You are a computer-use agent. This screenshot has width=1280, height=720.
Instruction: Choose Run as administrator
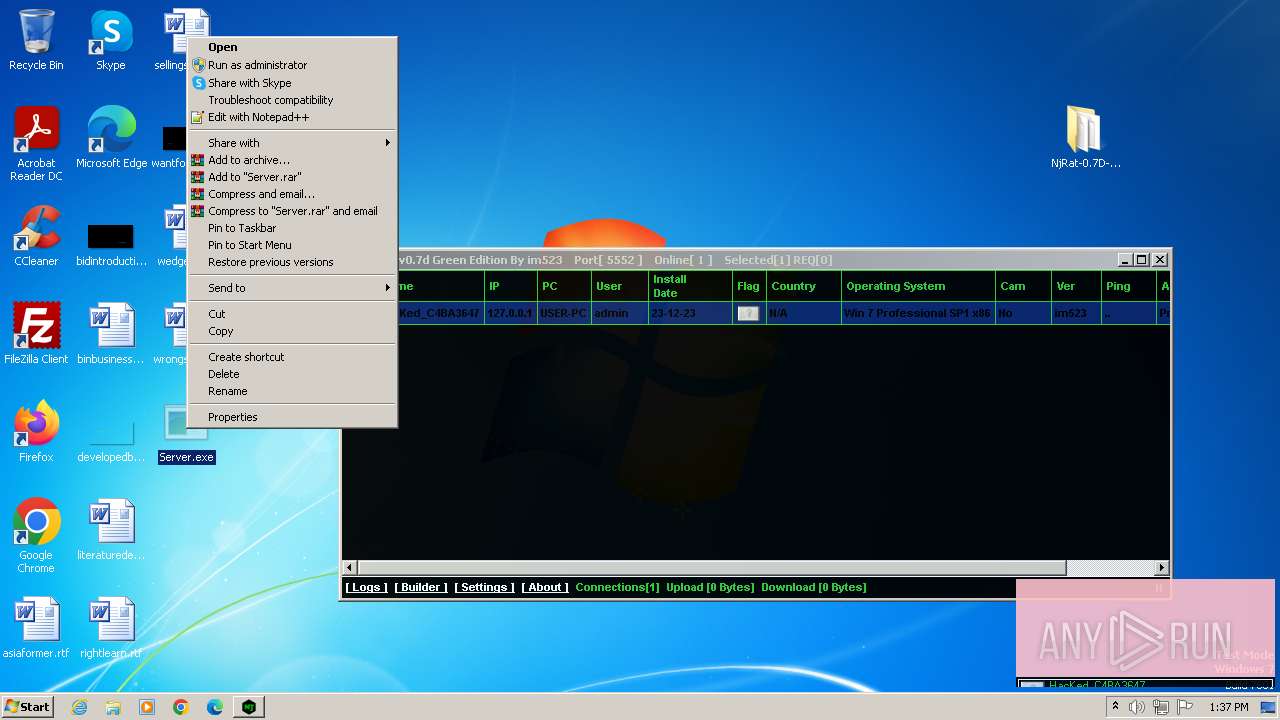[293, 65]
